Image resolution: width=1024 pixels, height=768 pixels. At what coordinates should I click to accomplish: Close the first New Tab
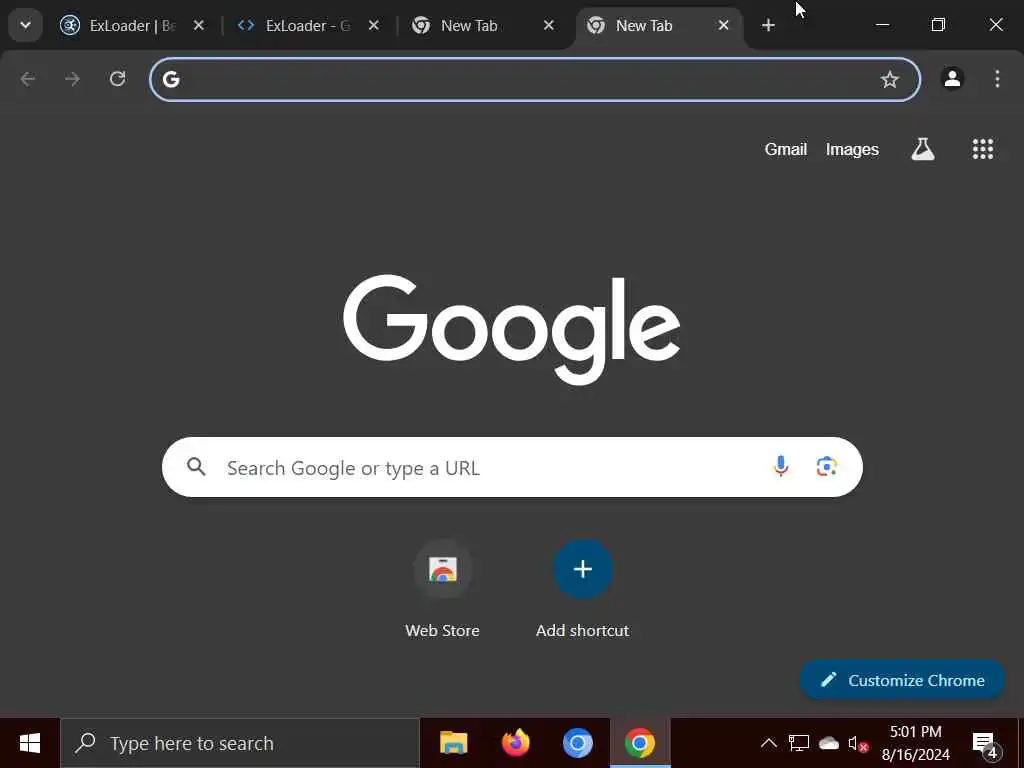point(549,25)
